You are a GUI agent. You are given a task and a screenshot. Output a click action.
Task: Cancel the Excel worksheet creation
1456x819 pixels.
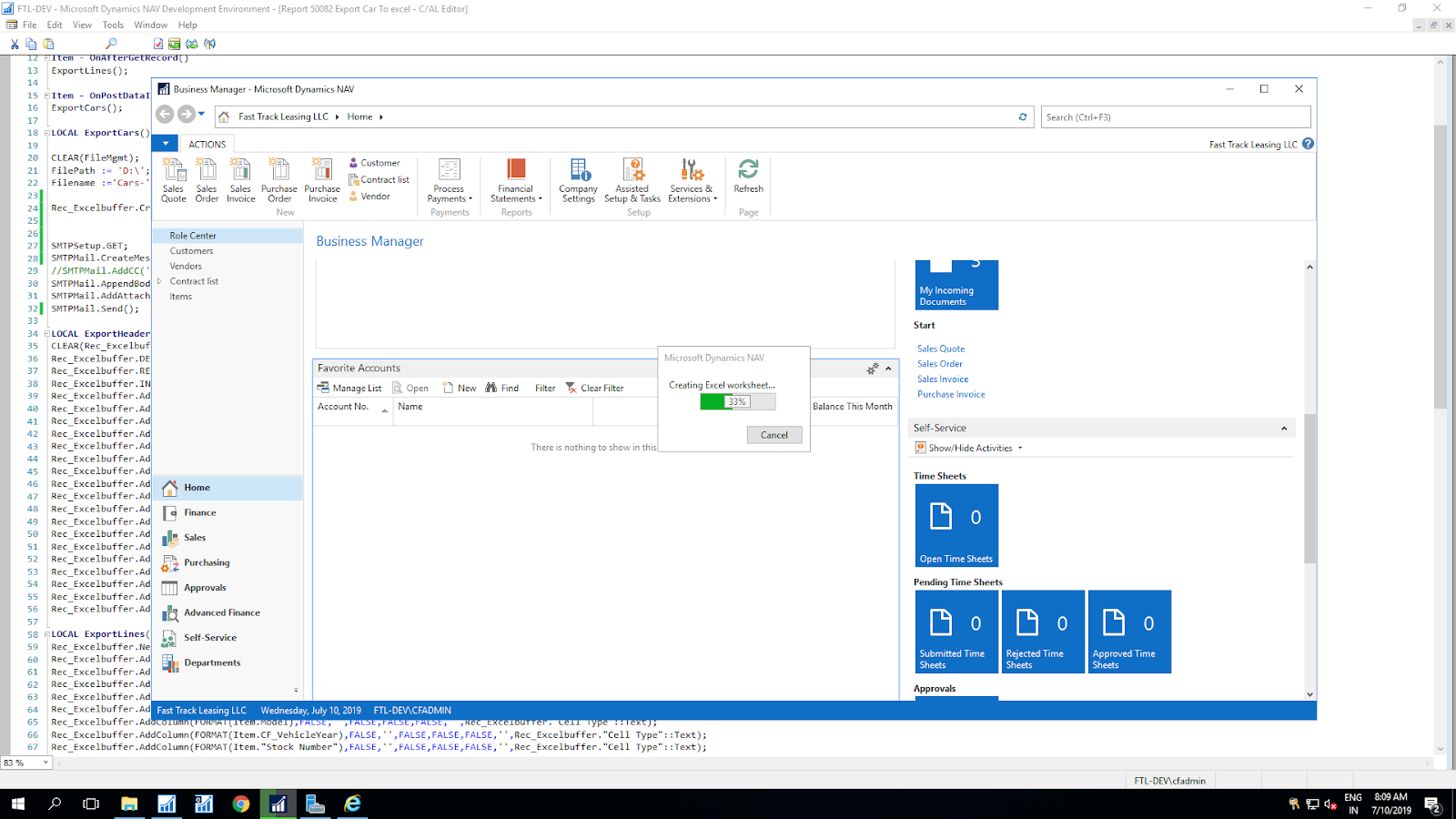click(x=774, y=435)
